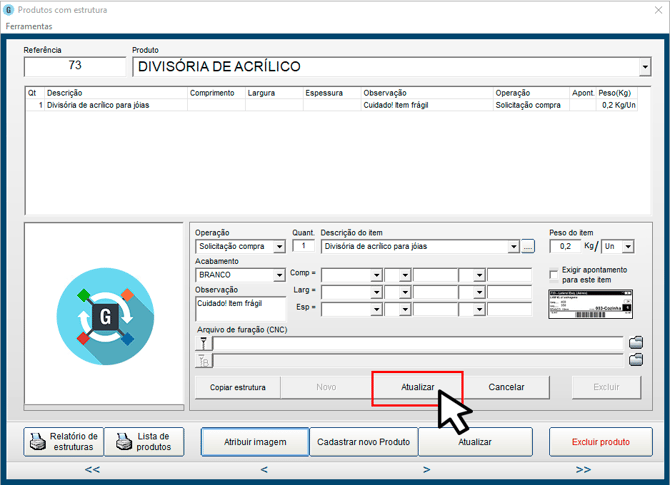670x485 pixels.
Task: Click the Largura column header
Action: click(274, 93)
